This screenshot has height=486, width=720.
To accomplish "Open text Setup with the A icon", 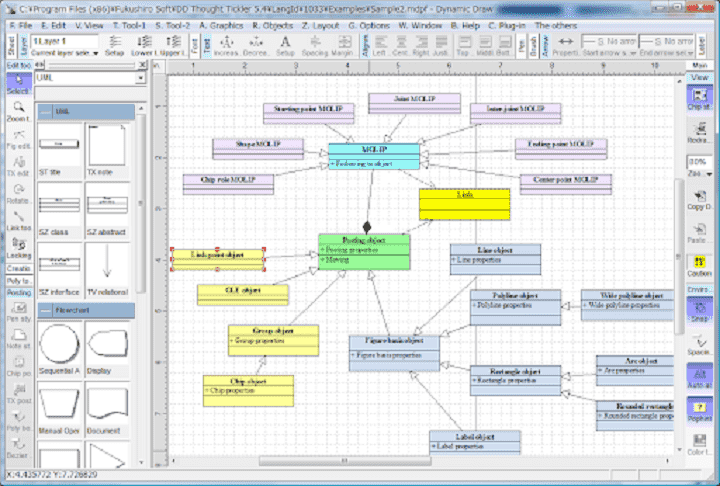I will point(285,46).
